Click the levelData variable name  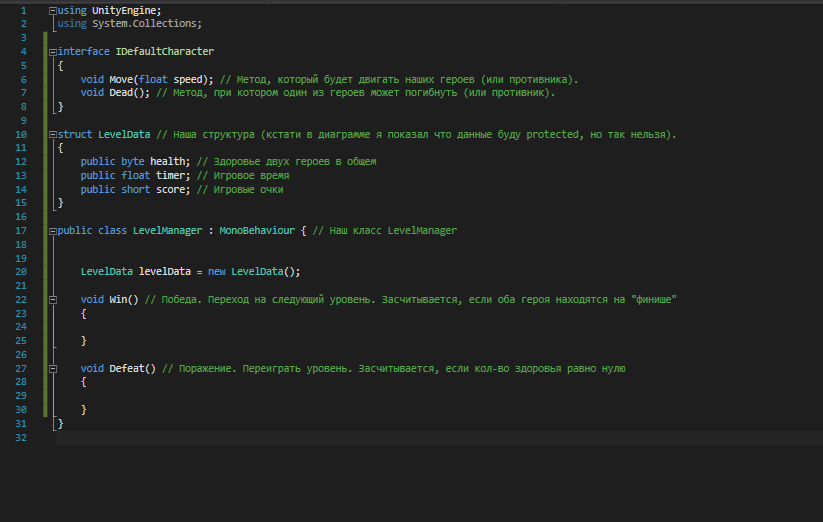tap(167, 272)
